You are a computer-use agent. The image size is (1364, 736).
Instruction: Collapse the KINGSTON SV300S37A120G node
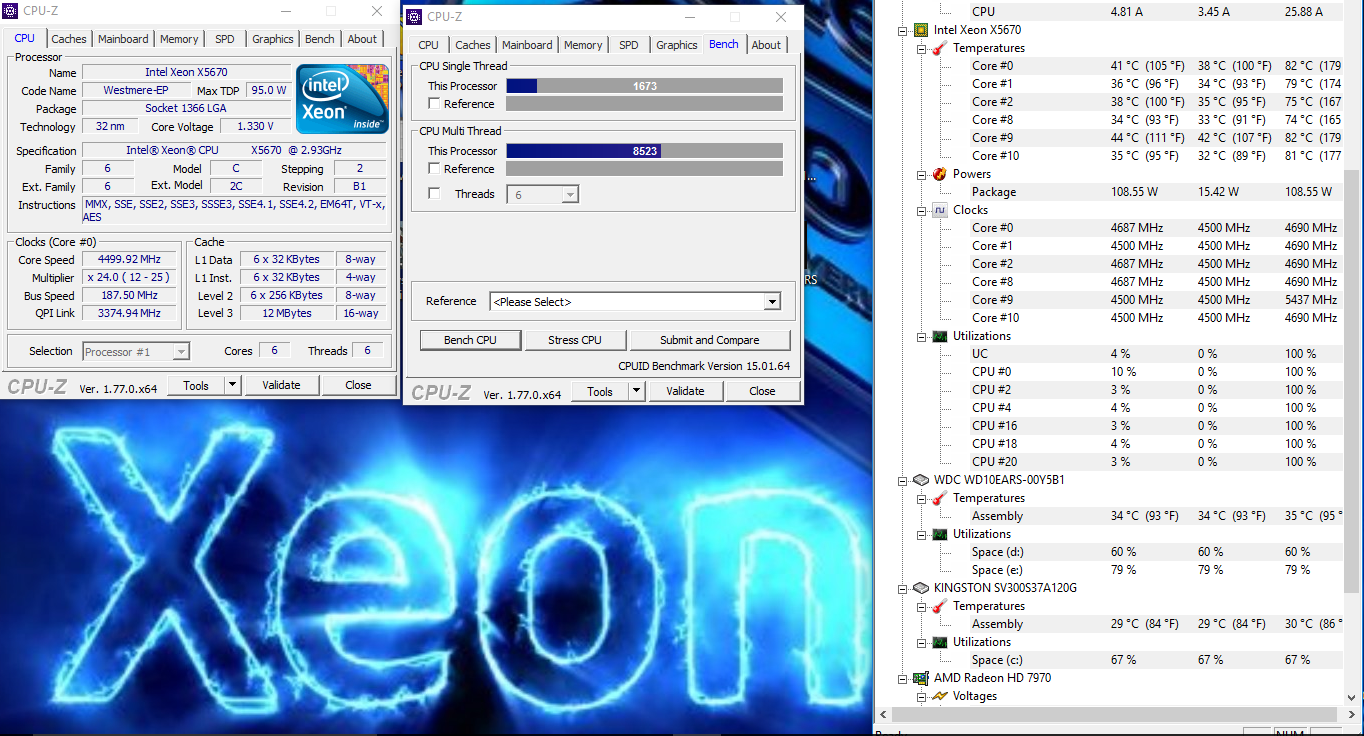tap(902, 588)
